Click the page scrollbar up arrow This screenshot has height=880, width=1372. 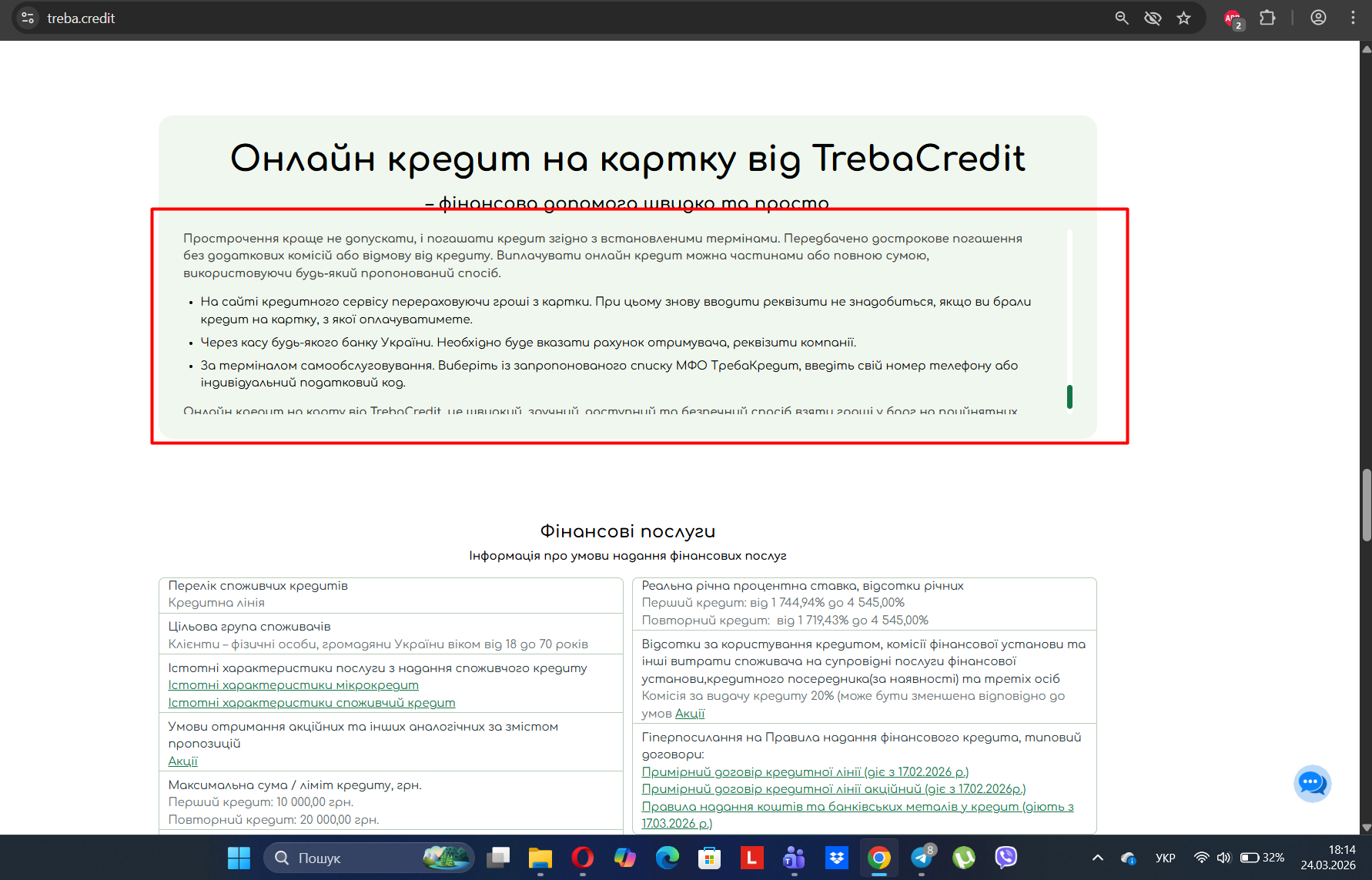point(1367,49)
